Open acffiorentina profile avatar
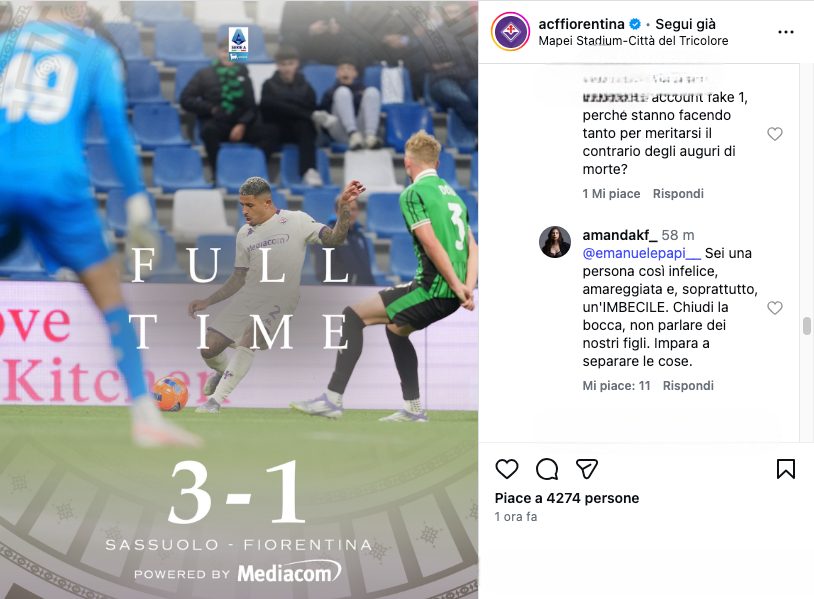This screenshot has height=599, width=814. pos(510,32)
